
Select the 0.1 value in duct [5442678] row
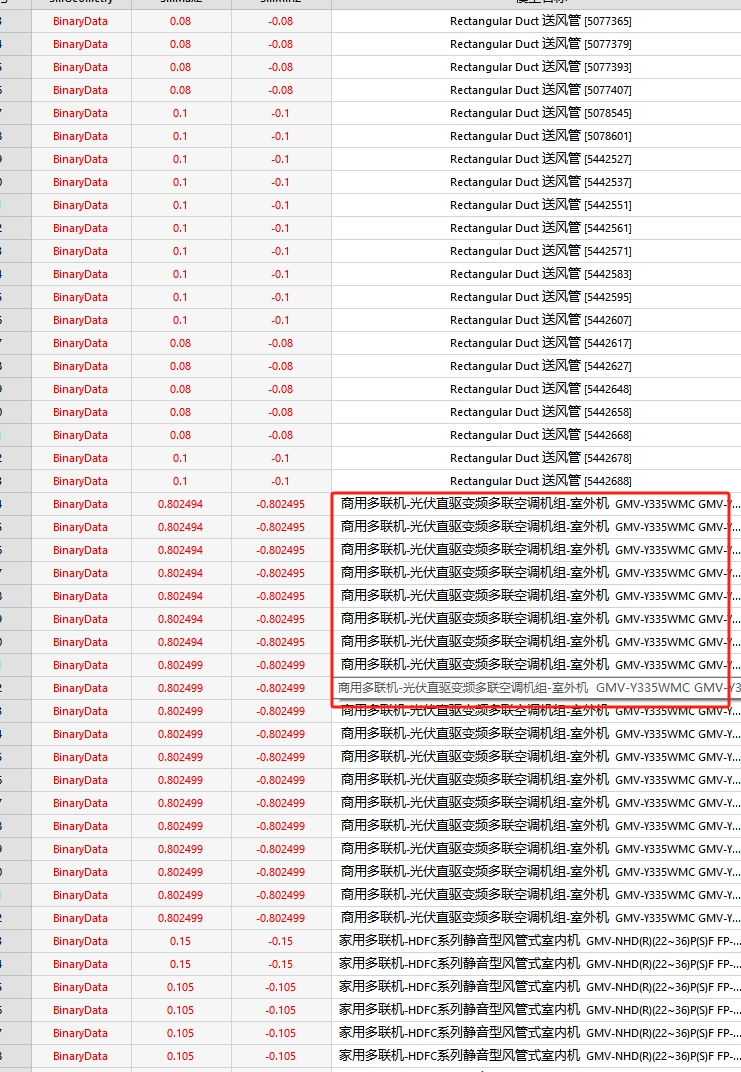click(180, 459)
